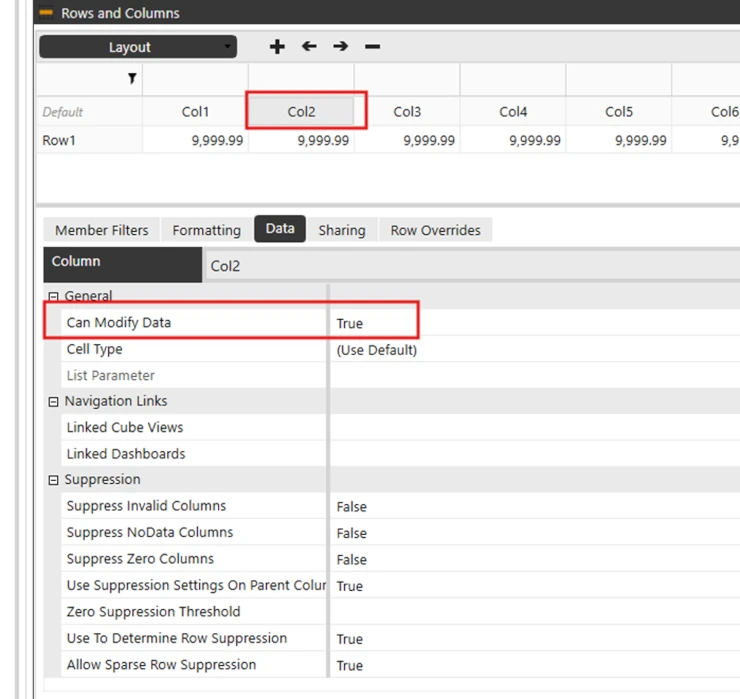Screen dimensions: 740x699
Task: Click the Suppress NoData Columns label
Action: tap(150, 532)
